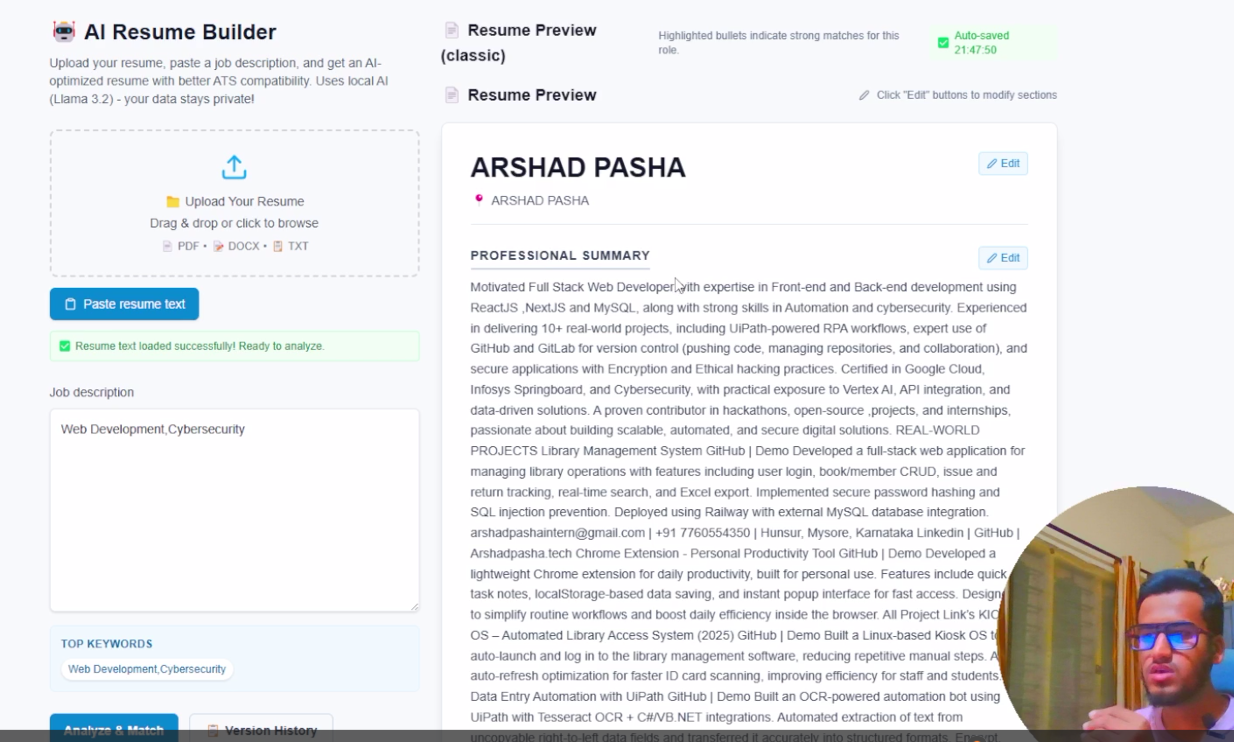Select the Web Development,Cybersecurity keyword chip
This screenshot has height=742, width=1234.
click(x=146, y=668)
